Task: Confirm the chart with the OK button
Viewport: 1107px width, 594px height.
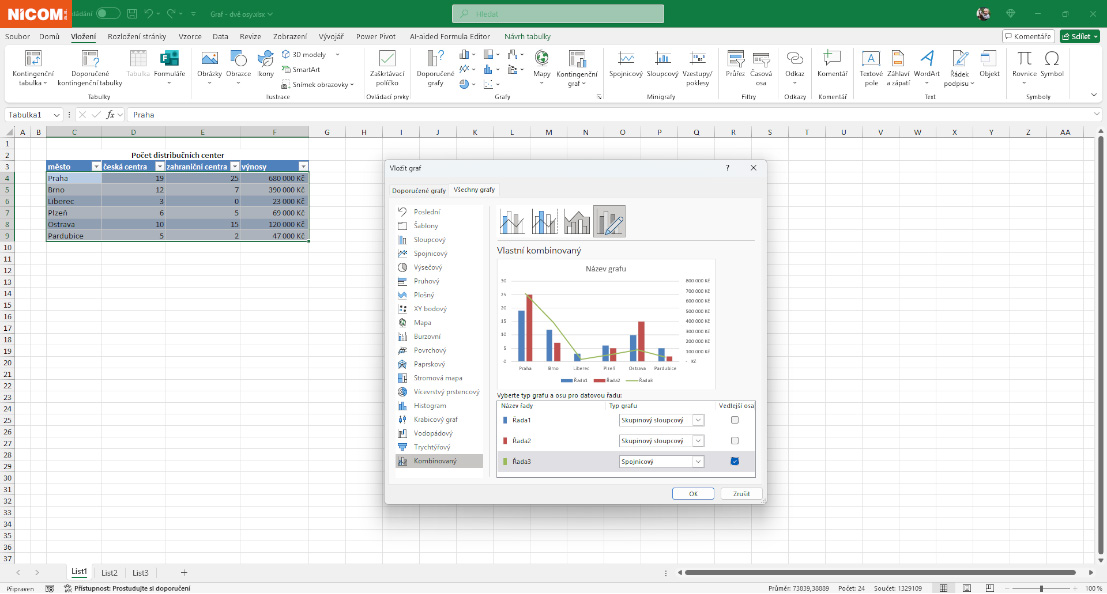Action: click(x=692, y=493)
